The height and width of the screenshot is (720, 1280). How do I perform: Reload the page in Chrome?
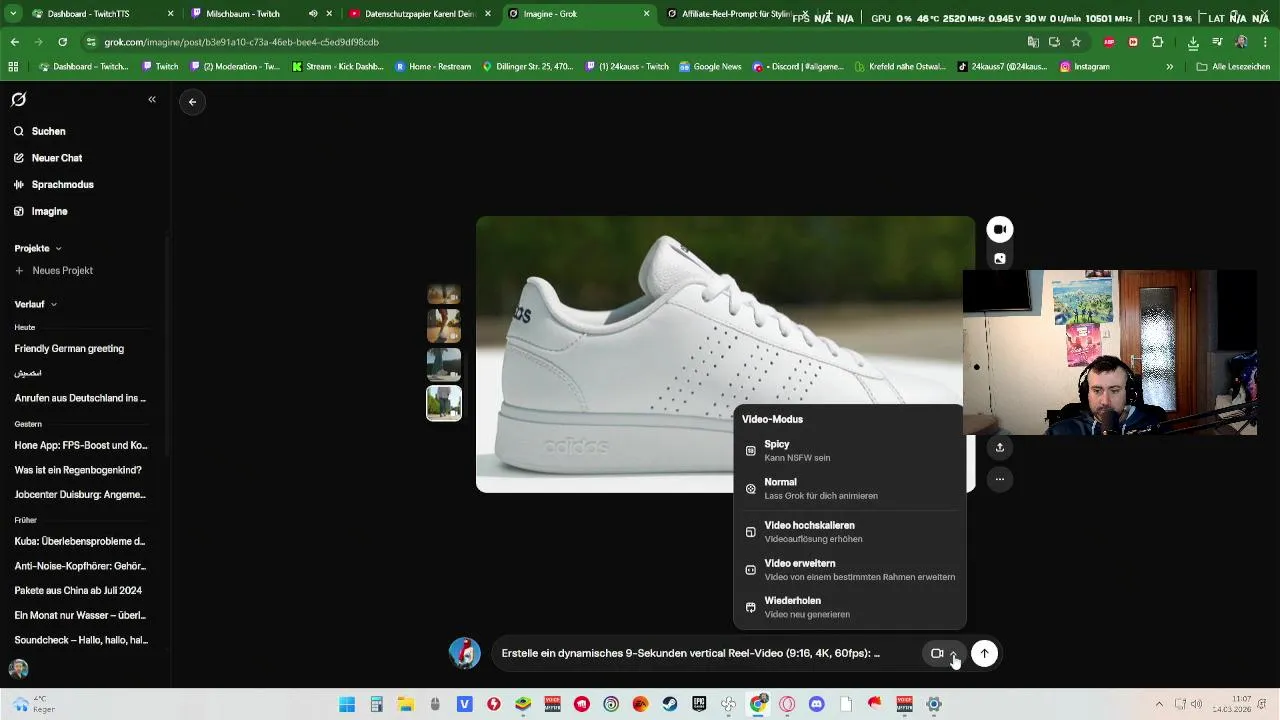click(x=62, y=42)
